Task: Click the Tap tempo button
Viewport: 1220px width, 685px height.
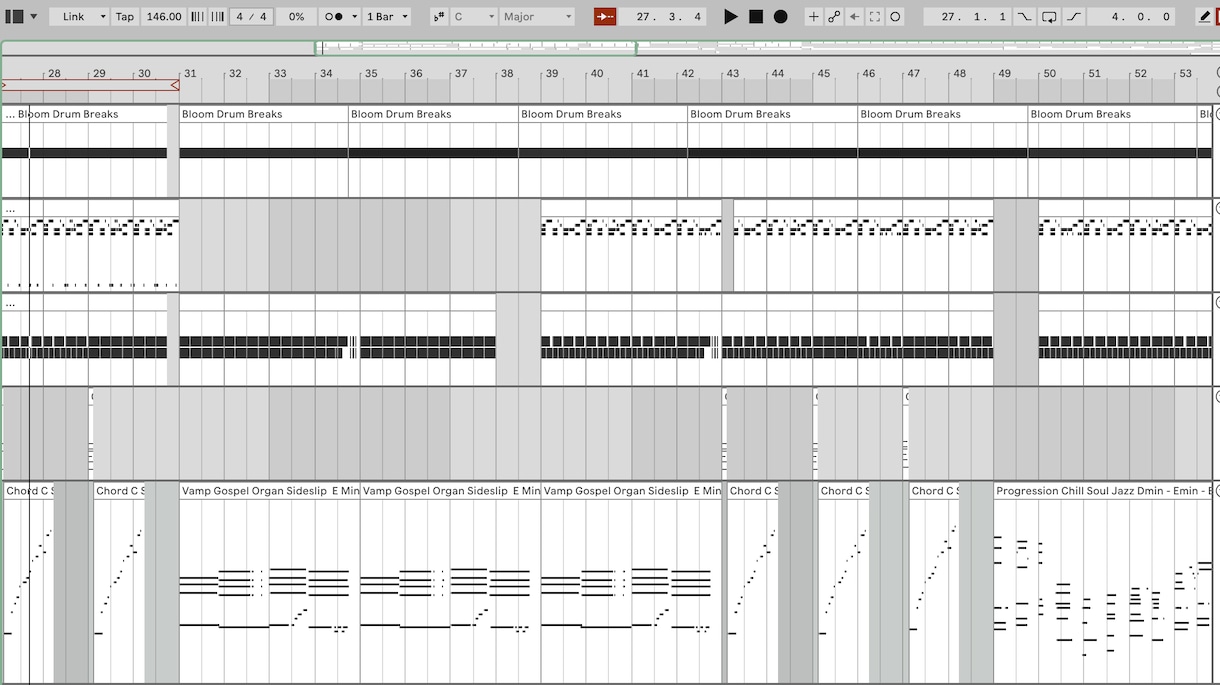Action: (124, 16)
